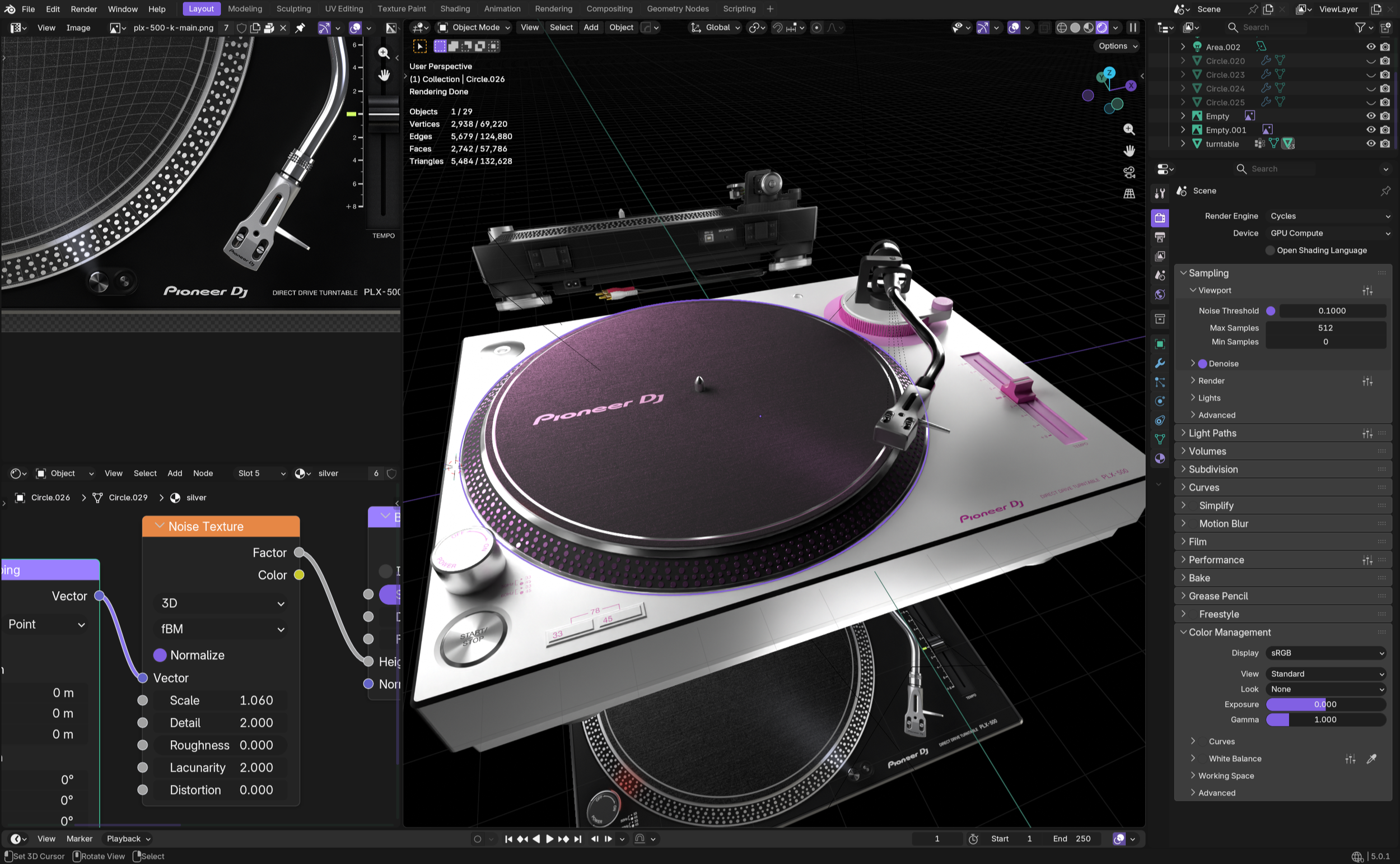
Task: Hide turntable object in outliner
Action: (1370, 144)
